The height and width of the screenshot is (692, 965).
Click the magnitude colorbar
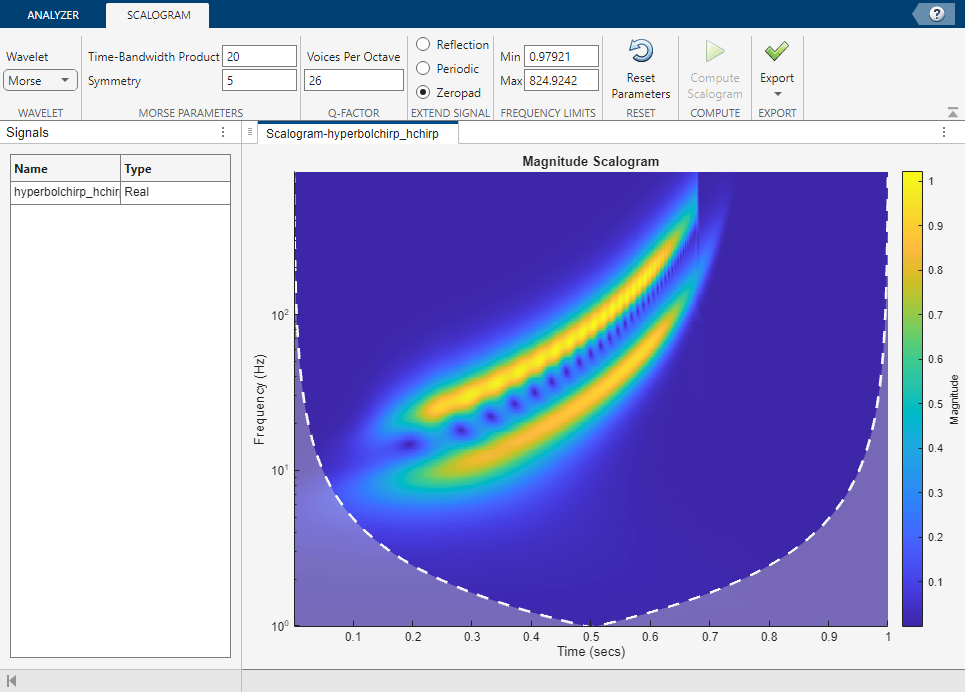click(912, 399)
